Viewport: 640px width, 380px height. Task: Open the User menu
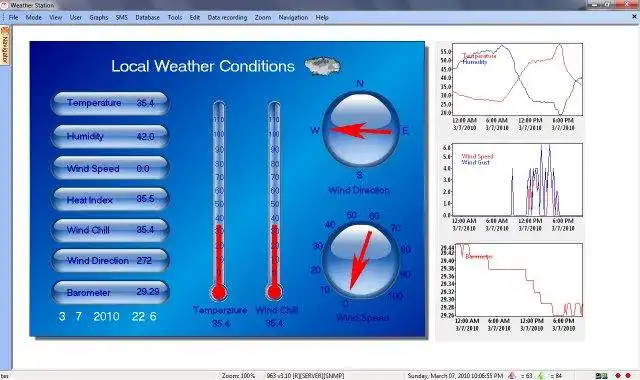click(x=76, y=18)
